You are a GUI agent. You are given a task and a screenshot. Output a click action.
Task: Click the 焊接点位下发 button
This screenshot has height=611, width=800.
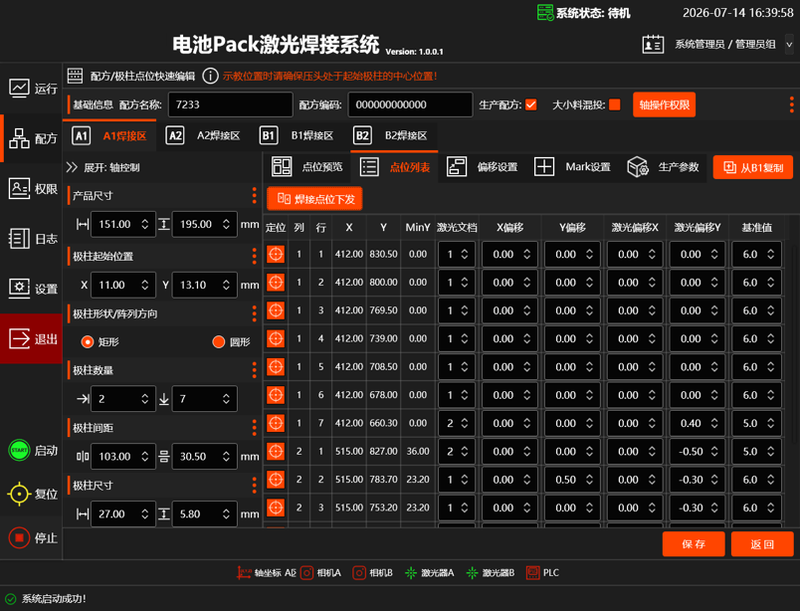315,198
